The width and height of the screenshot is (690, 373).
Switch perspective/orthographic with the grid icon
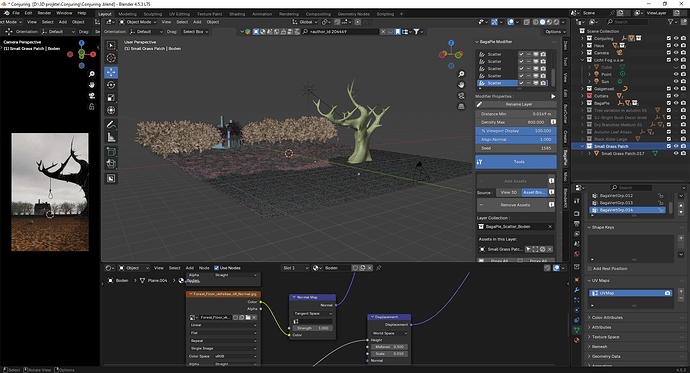coord(461,106)
